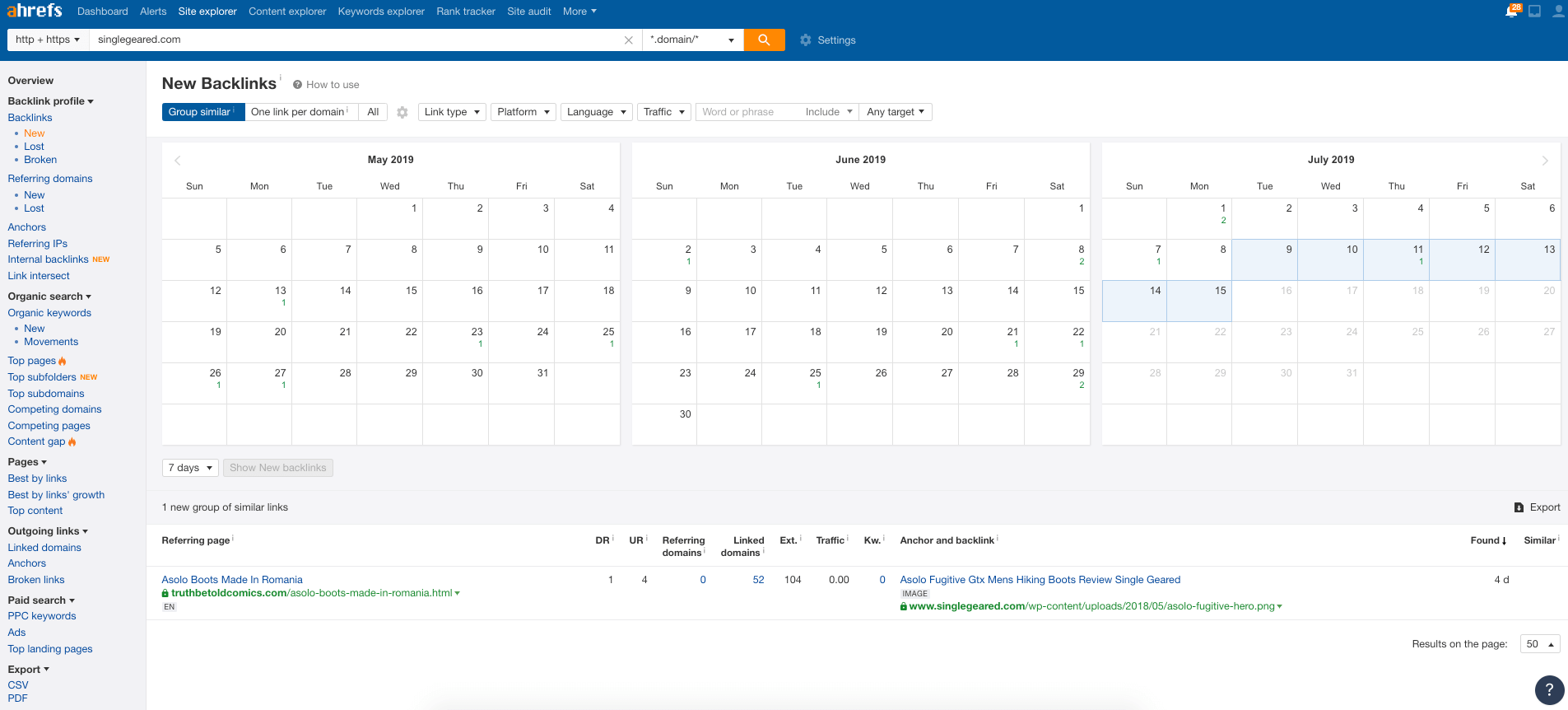
Task: Click the ahrefs logo
Action: coord(35,11)
